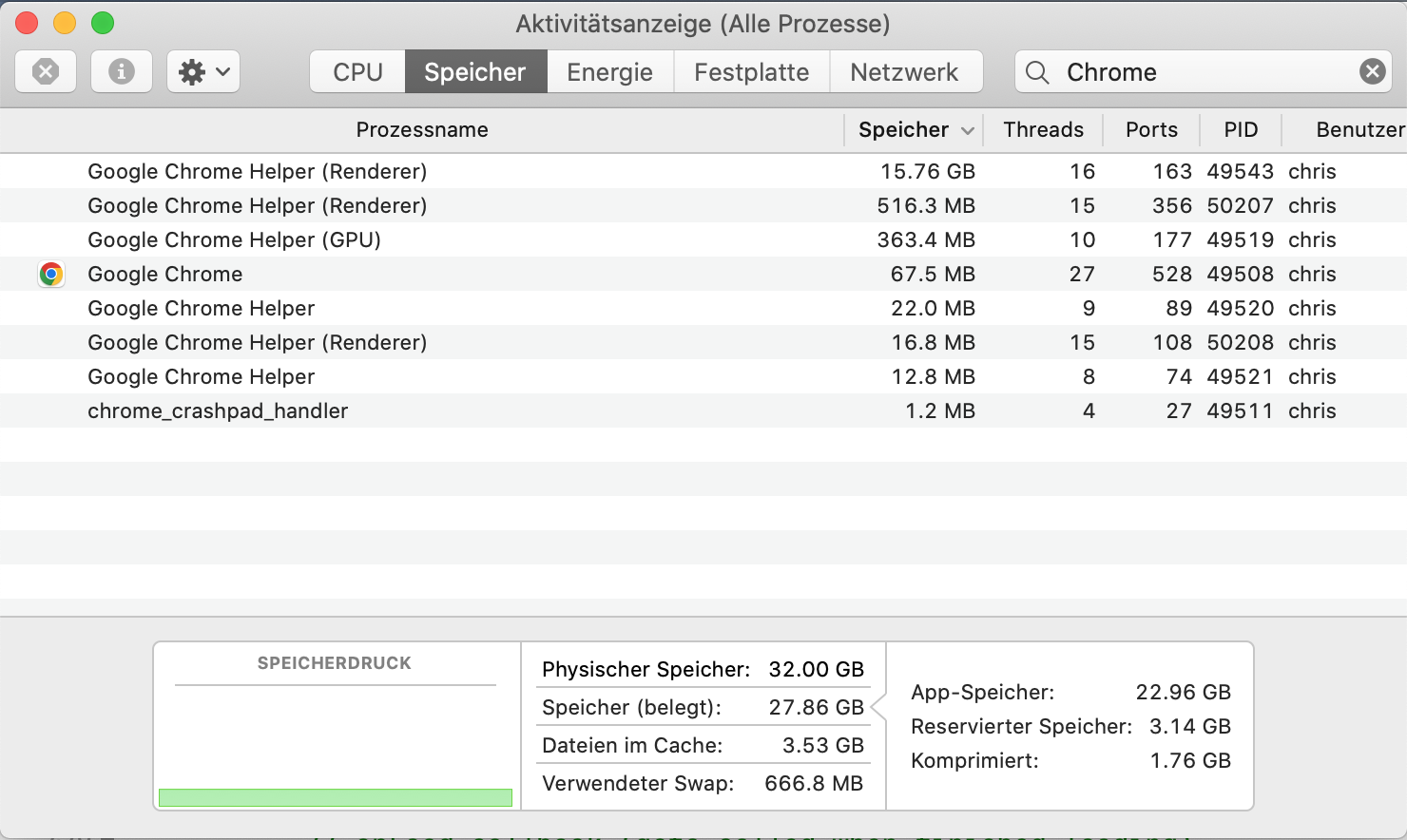Toggle sort order on Speicher column

(913, 130)
